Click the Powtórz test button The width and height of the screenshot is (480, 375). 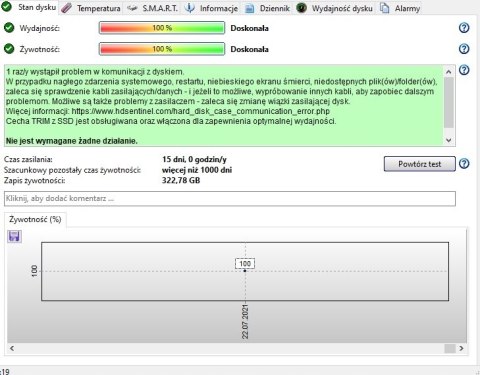419,164
